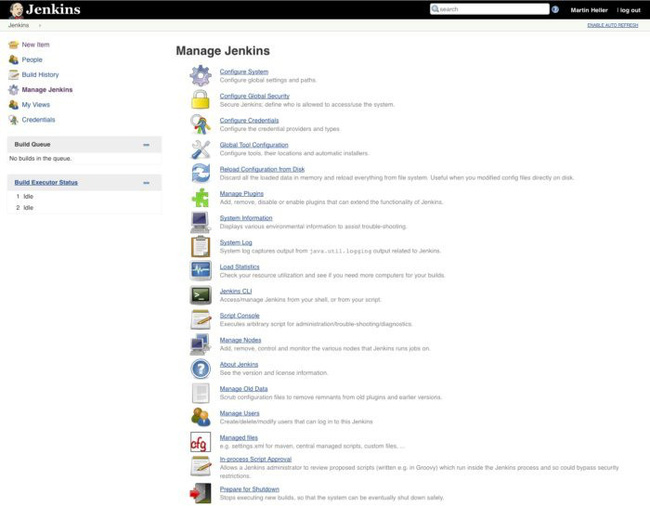The height and width of the screenshot is (506, 650).
Task: Click the About Jenkins question mark icon
Action: tap(201, 368)
